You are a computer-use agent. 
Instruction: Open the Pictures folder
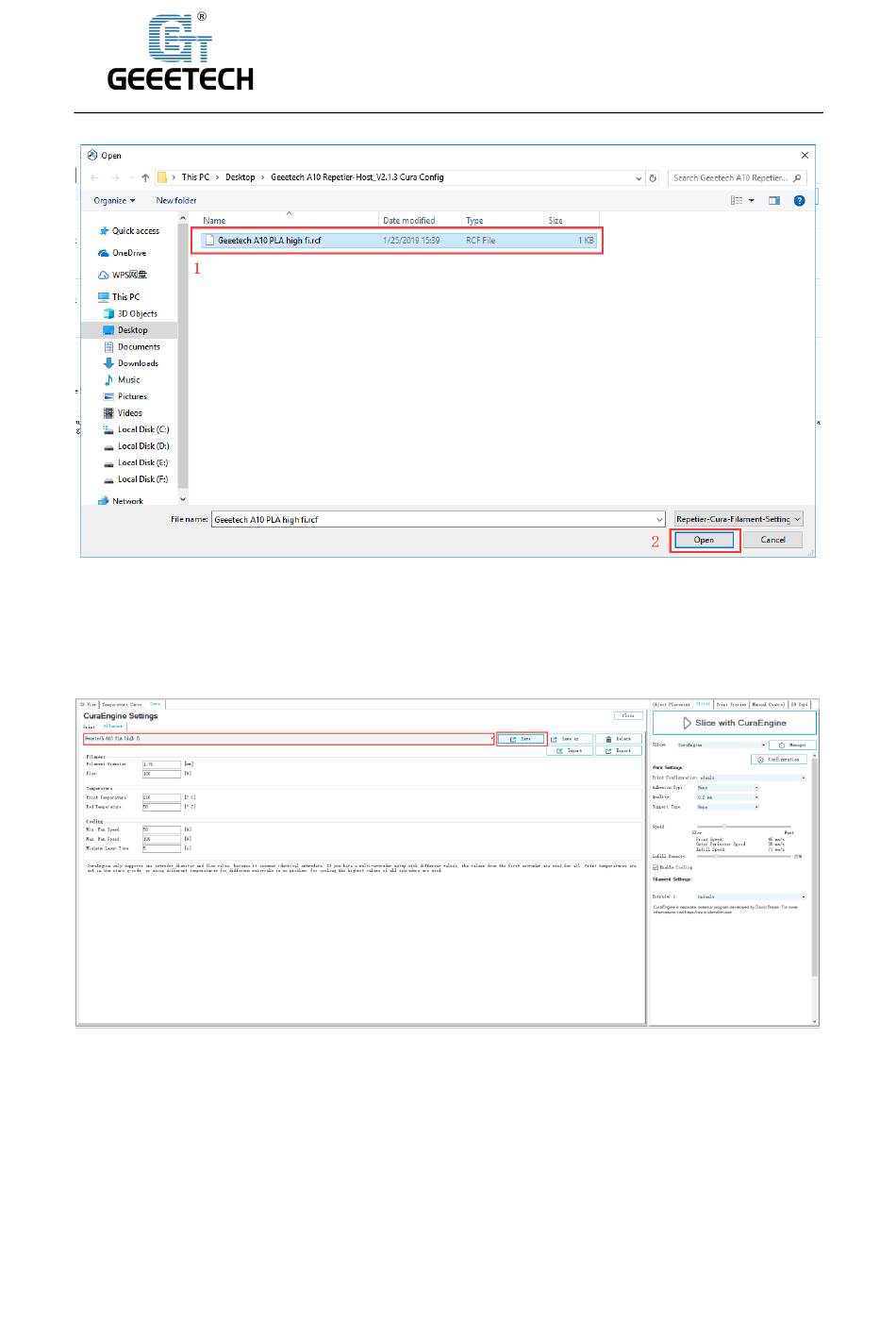(125, 396)
